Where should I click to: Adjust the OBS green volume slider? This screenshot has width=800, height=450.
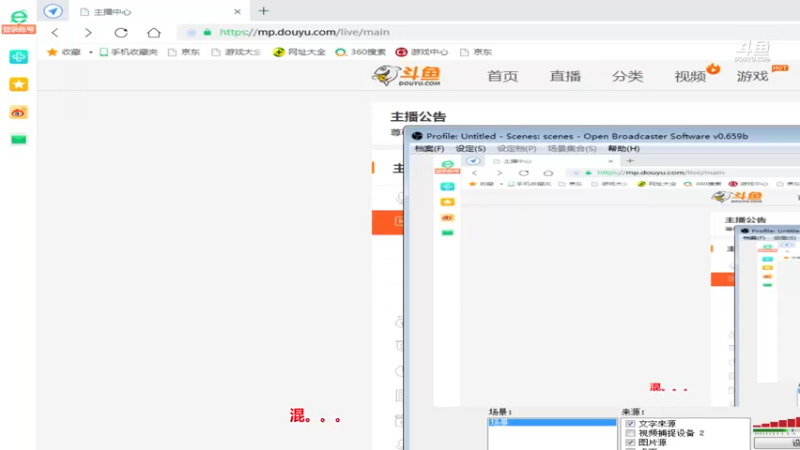(776, 432)
